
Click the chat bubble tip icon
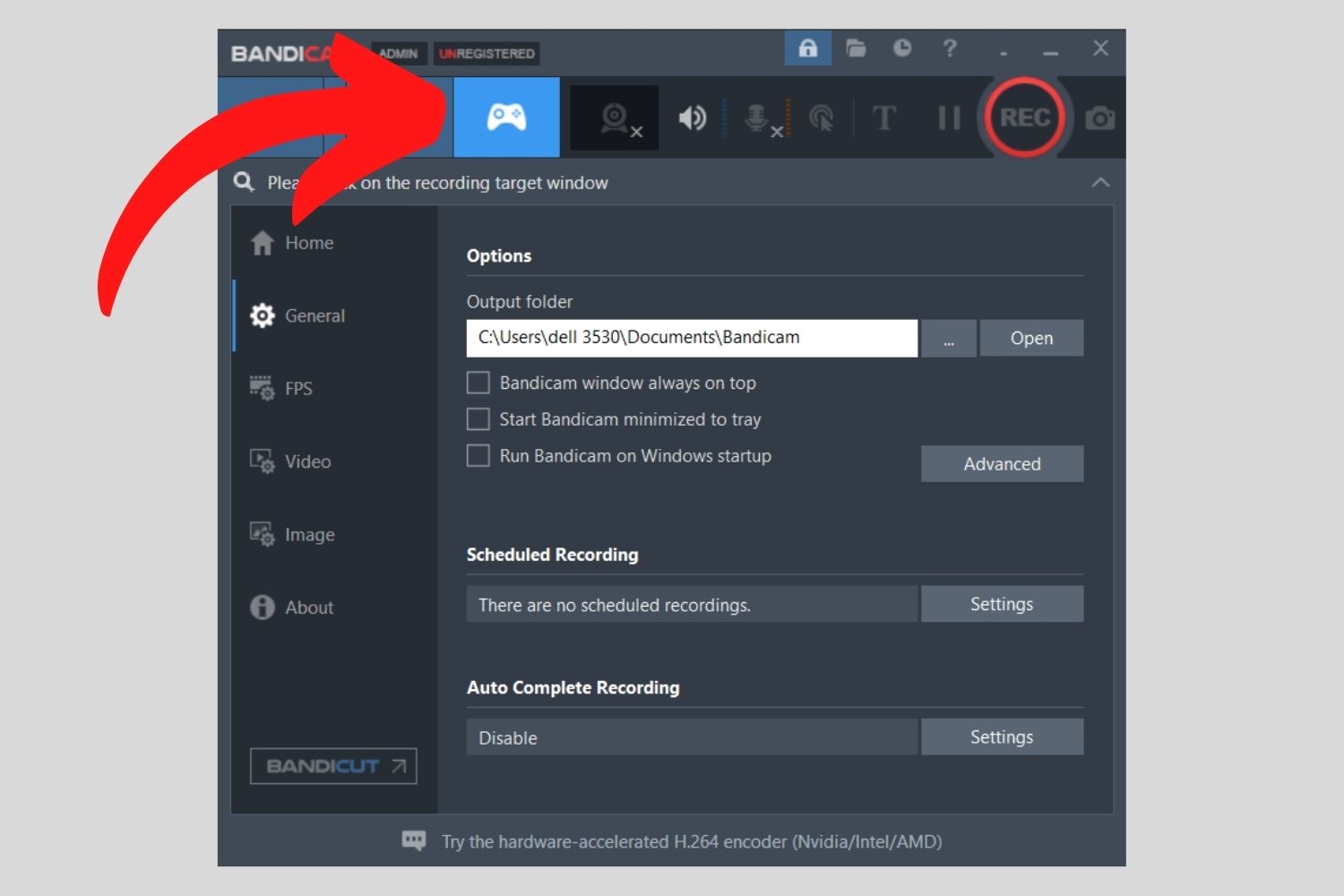coord(414,840)
